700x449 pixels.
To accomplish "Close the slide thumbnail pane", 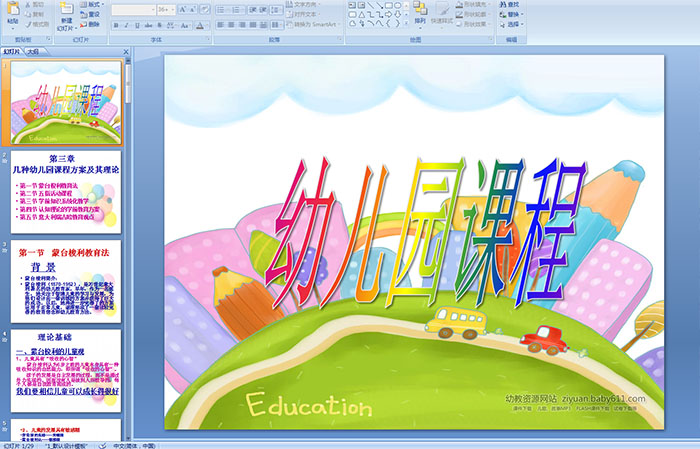I will pos(126,52).
